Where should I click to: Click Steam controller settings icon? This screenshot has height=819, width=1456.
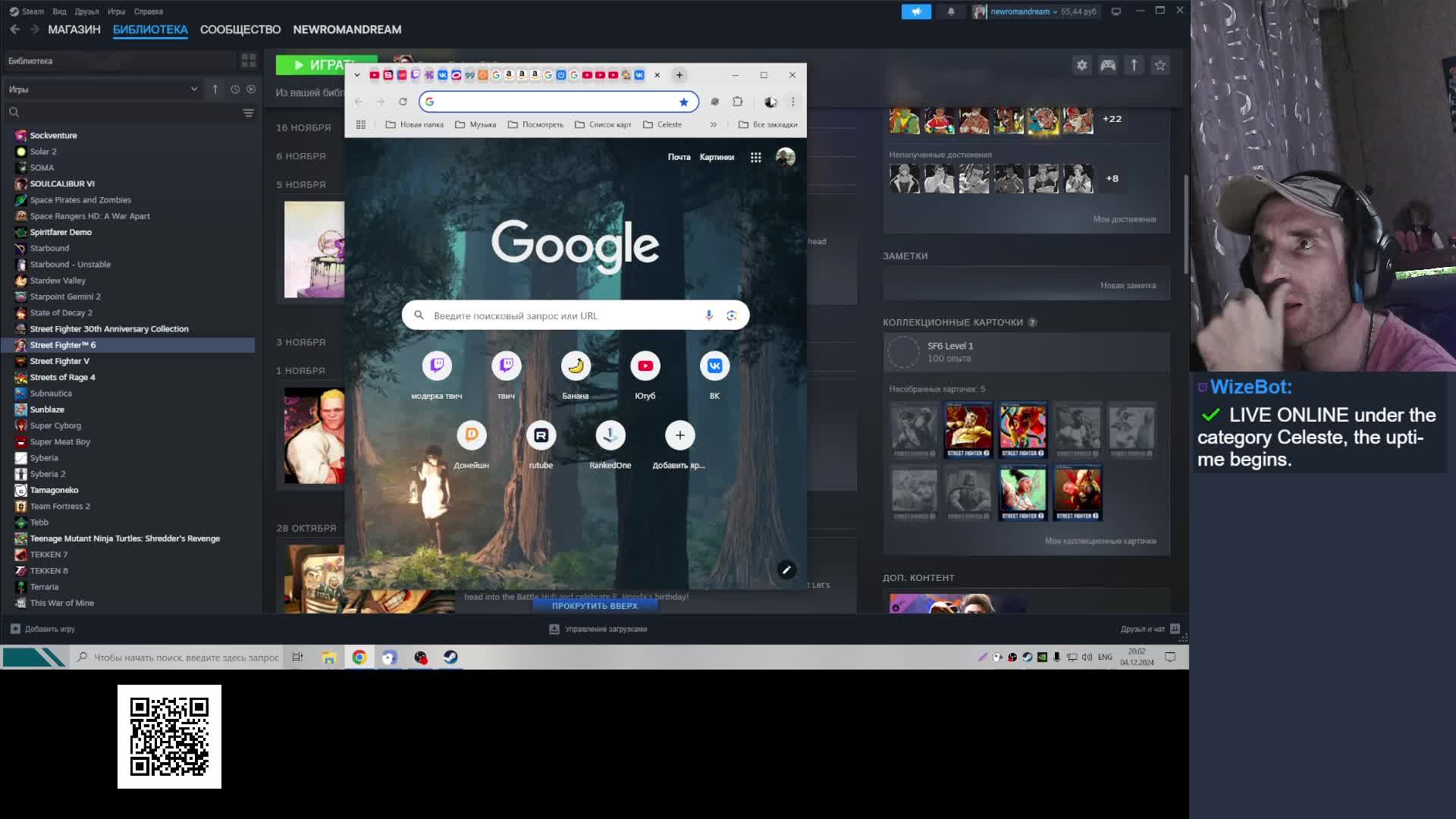coord(1108,65)
